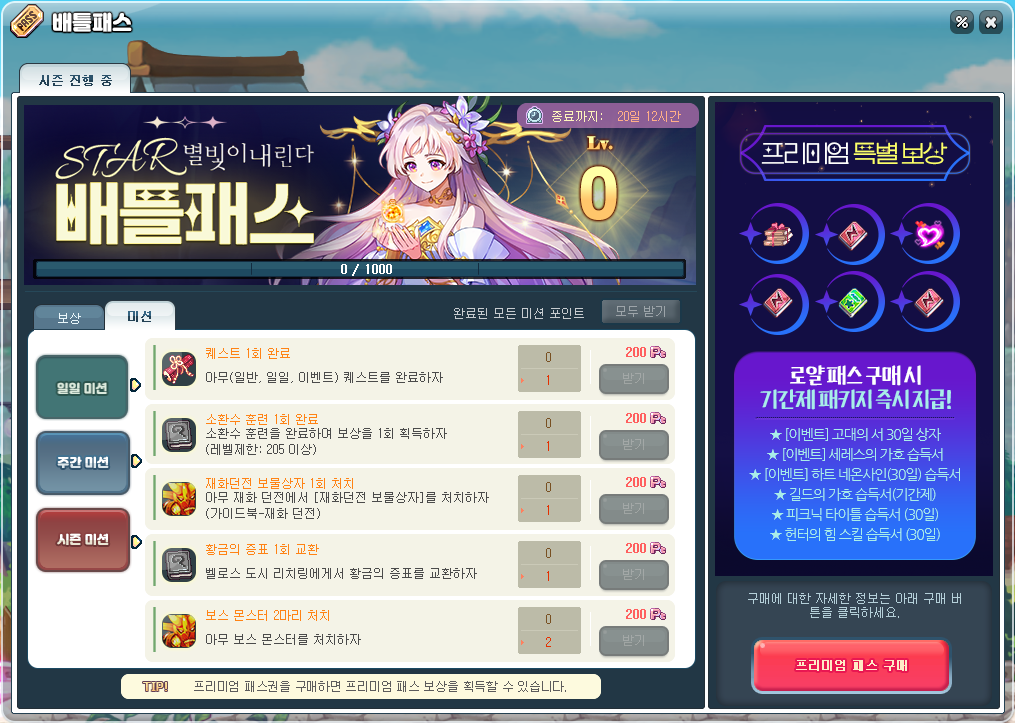Click the boss monster mission icon
The width and height of the screenshot is (1015, 723).
(179, 631)
